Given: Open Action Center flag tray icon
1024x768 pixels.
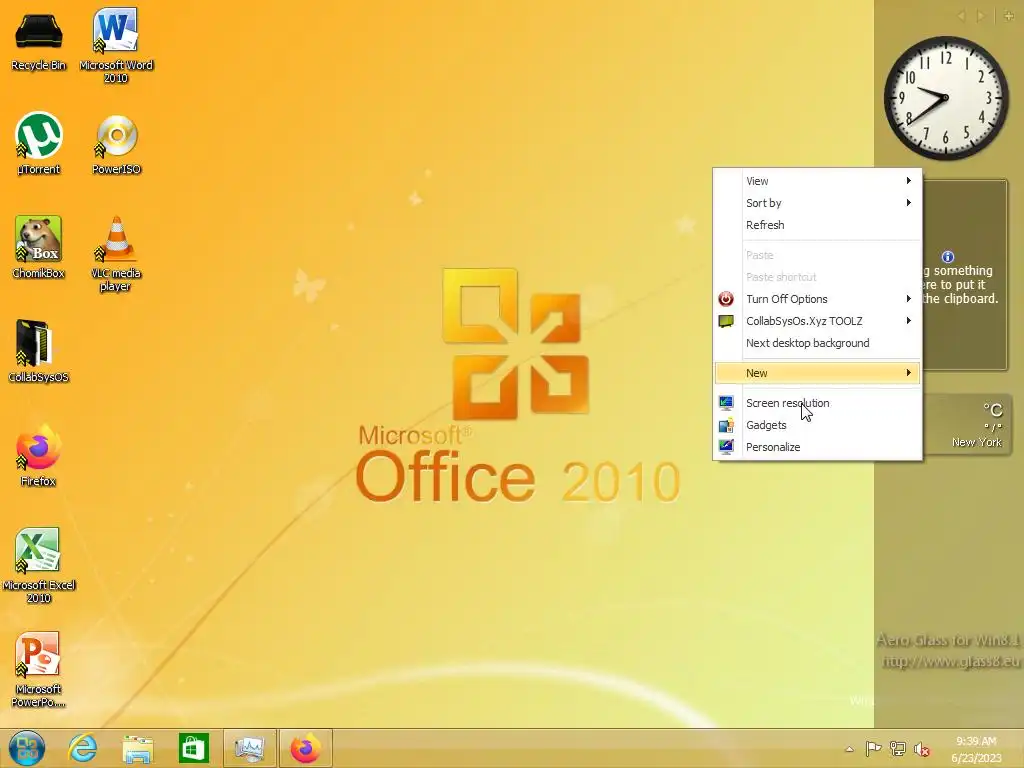Looking at the screenshot, I should (x=873, y=748).
